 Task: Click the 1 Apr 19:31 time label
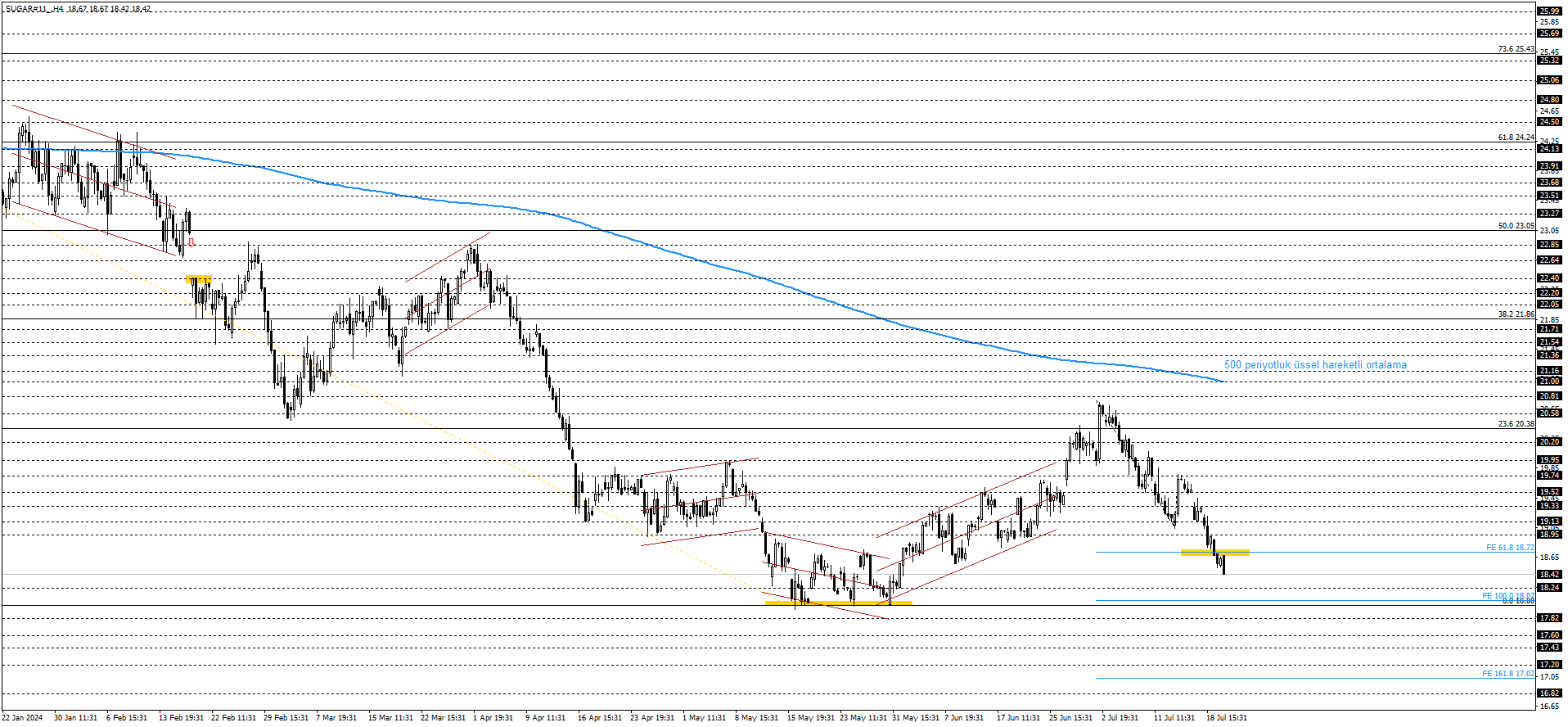click(x=493, y=718)
